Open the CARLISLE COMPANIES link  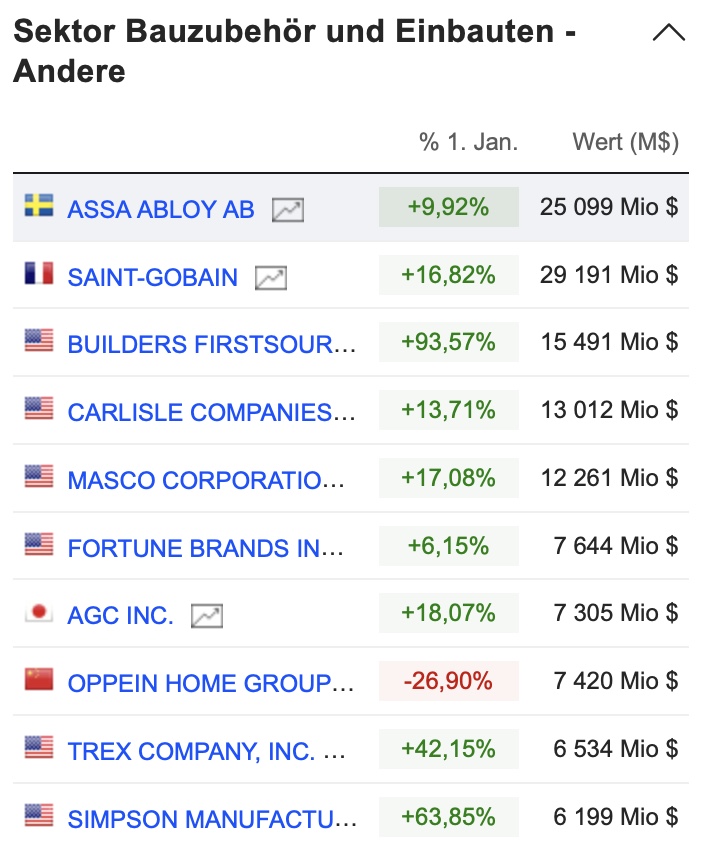(211, 412)
